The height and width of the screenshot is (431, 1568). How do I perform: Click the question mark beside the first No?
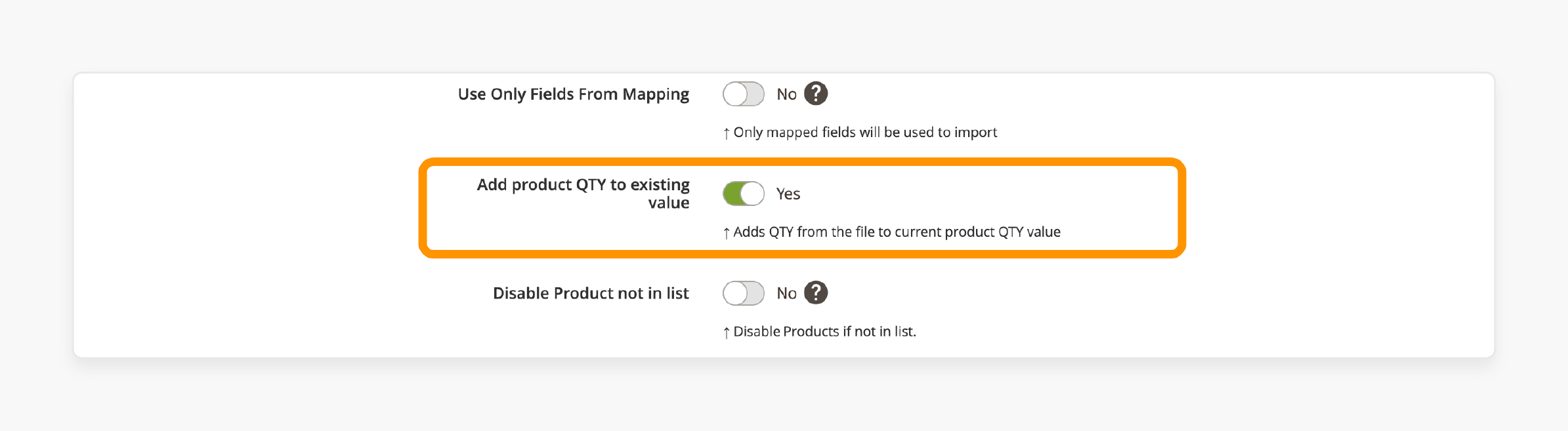tap(815, 93)
